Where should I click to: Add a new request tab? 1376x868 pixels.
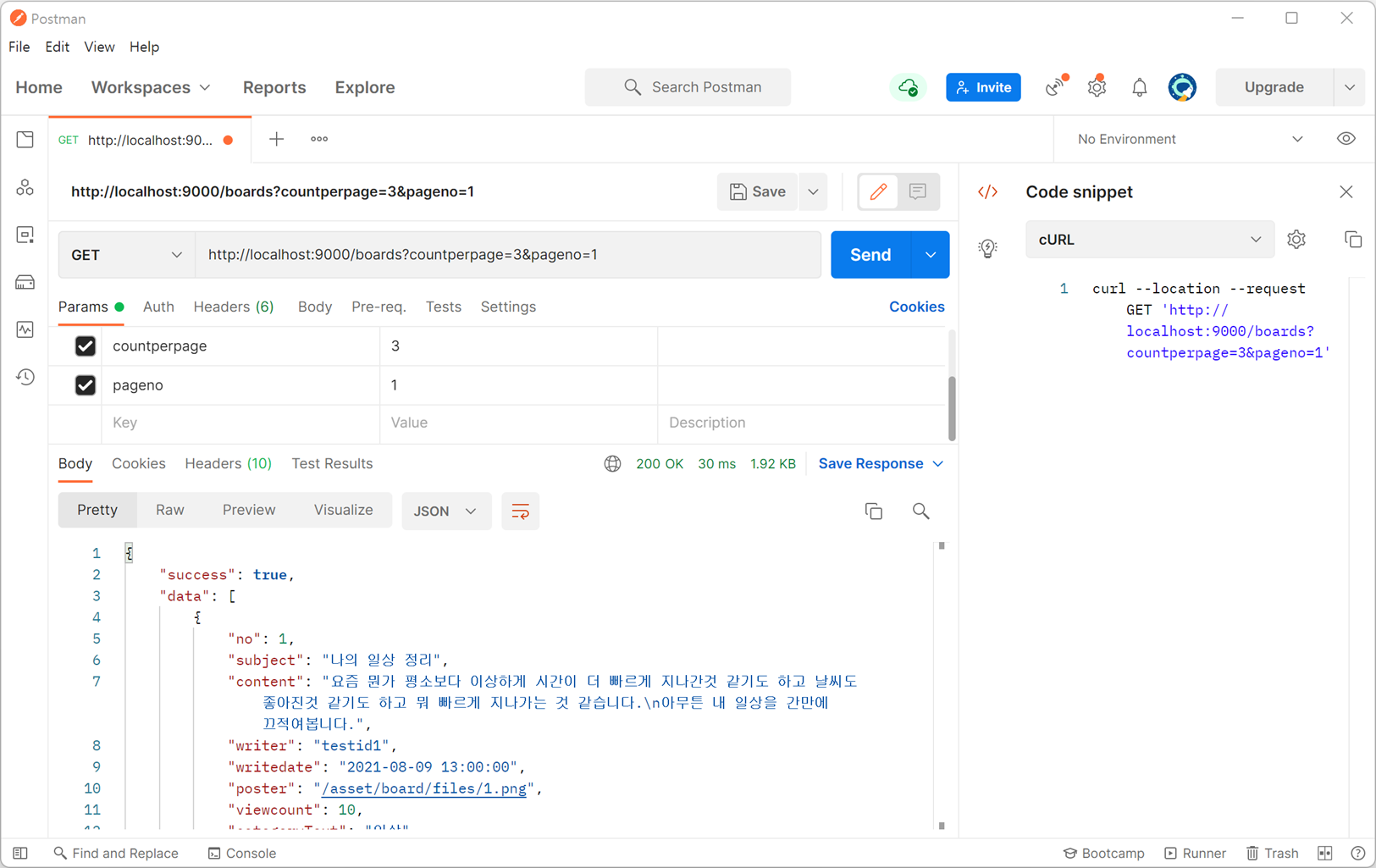point(277,139)
